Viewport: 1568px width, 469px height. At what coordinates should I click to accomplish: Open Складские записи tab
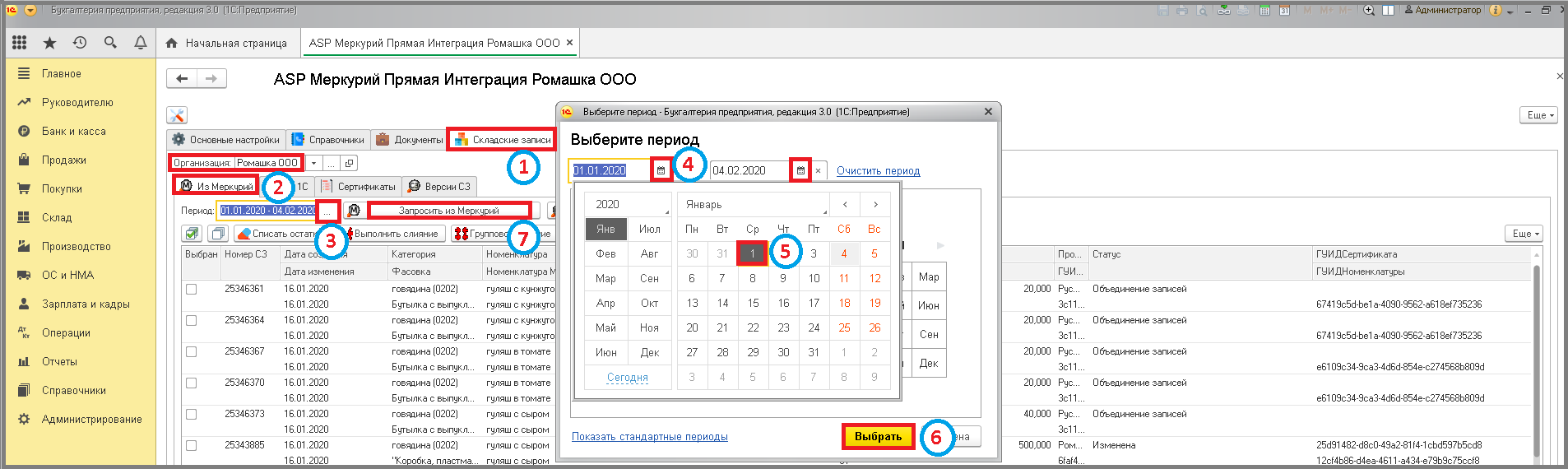[503, 140]
